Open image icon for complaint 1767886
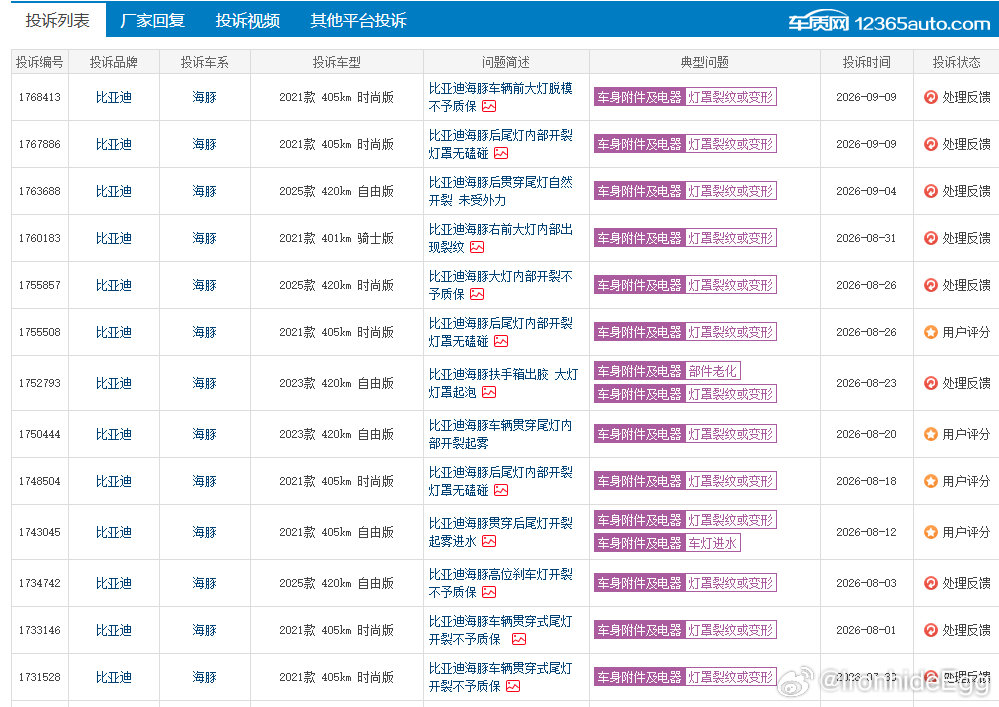Image resolution: width=999 pixels, height=707 pixels. coord(501,154)
